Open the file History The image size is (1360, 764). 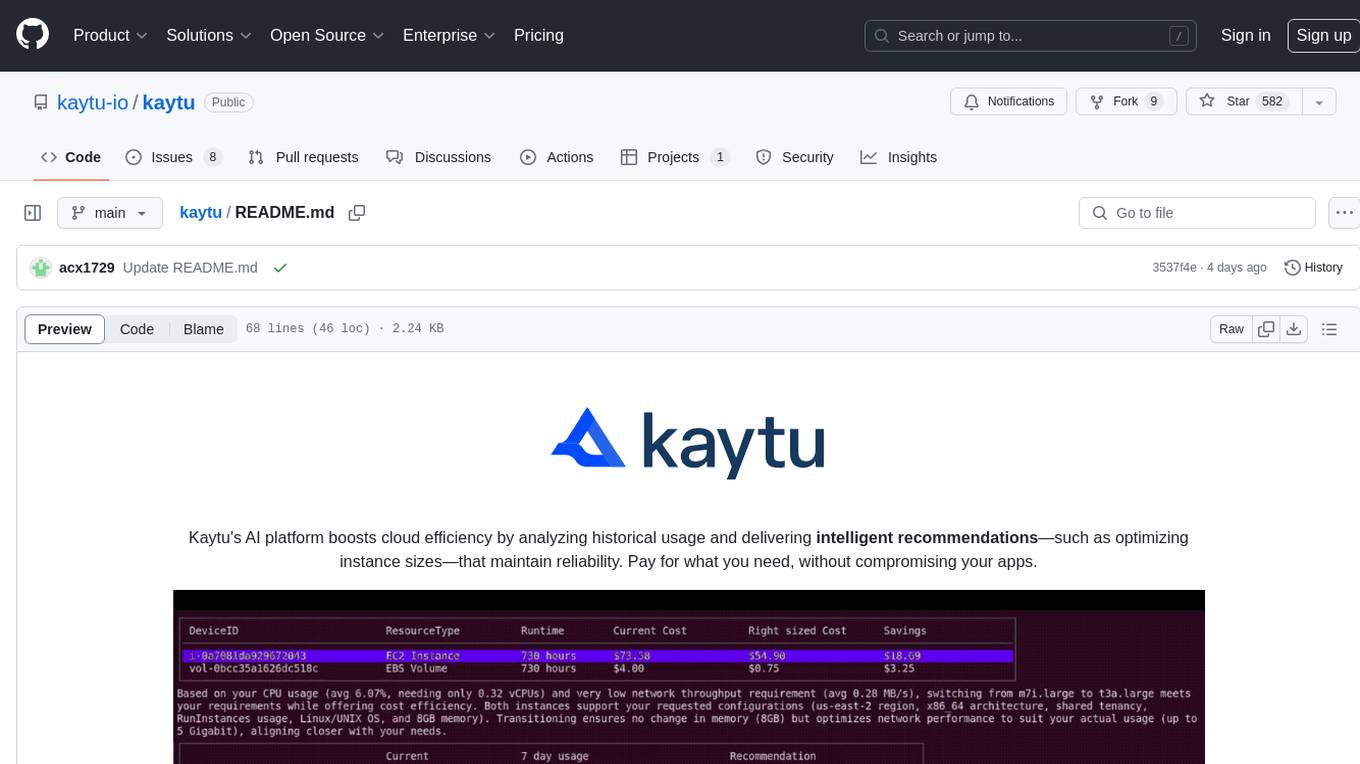(x=1313, y=268)
